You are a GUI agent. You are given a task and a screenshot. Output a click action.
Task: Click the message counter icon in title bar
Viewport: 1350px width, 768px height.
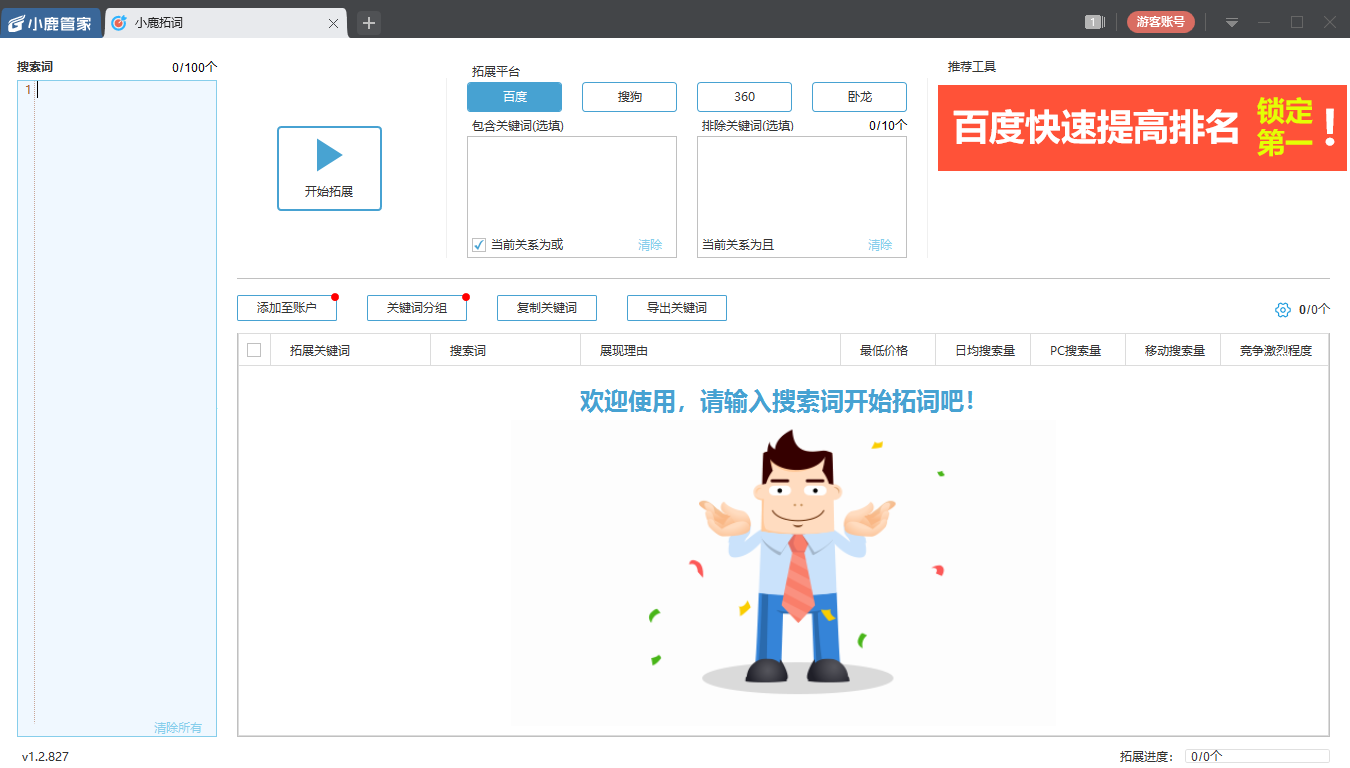[x=1095, y=22]
